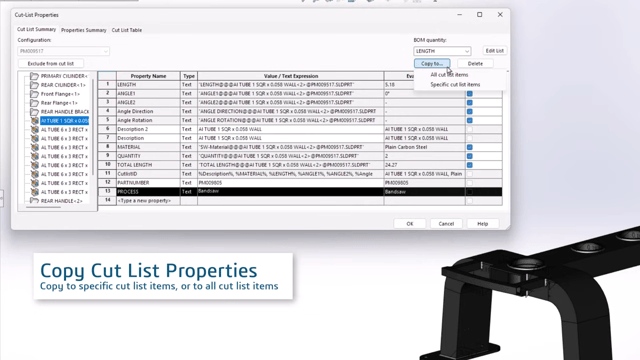
Task: Choose All cut list items
Action: pos(449,75)
